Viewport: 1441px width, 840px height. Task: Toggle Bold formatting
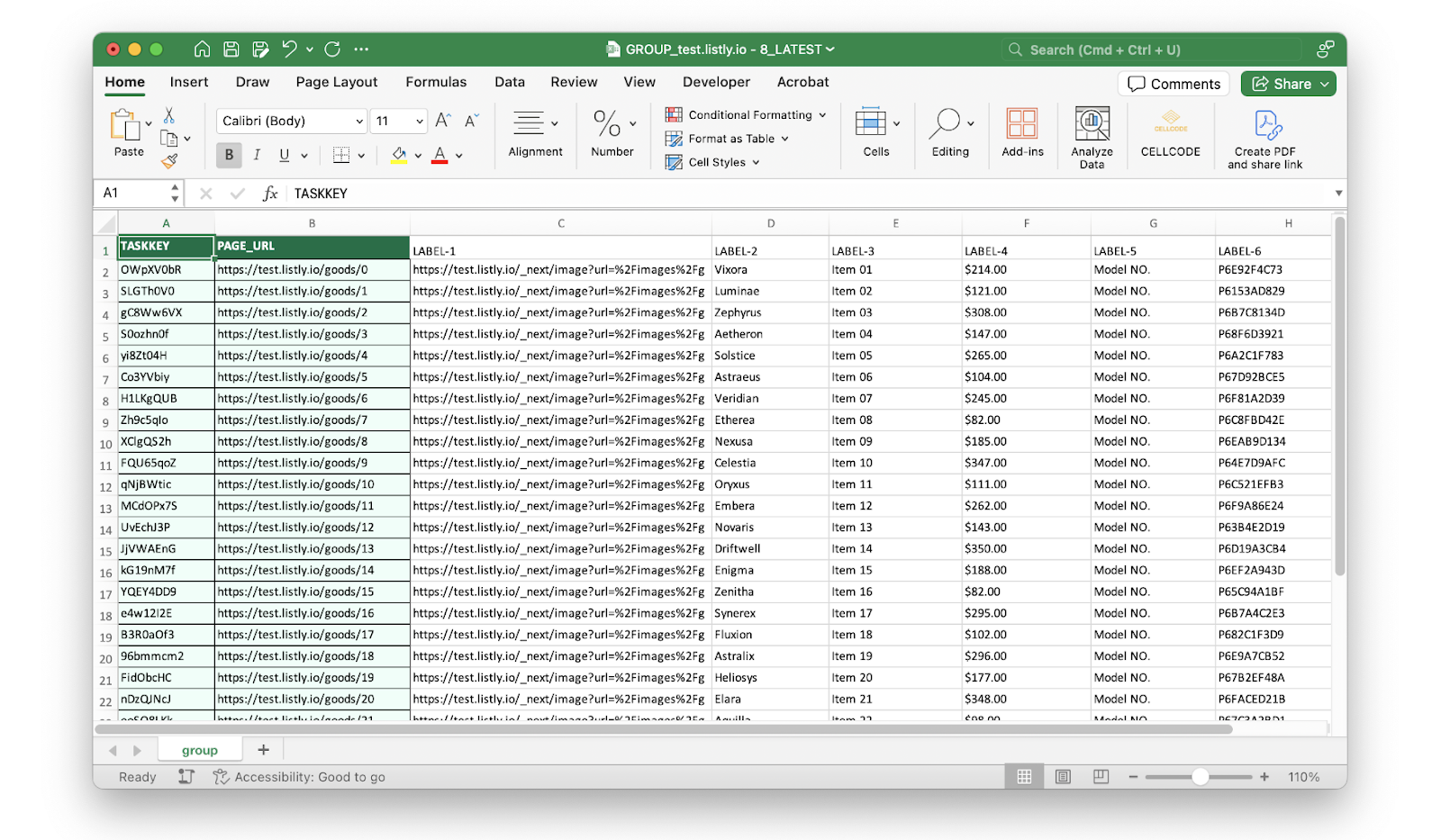[x=229, y=155]
